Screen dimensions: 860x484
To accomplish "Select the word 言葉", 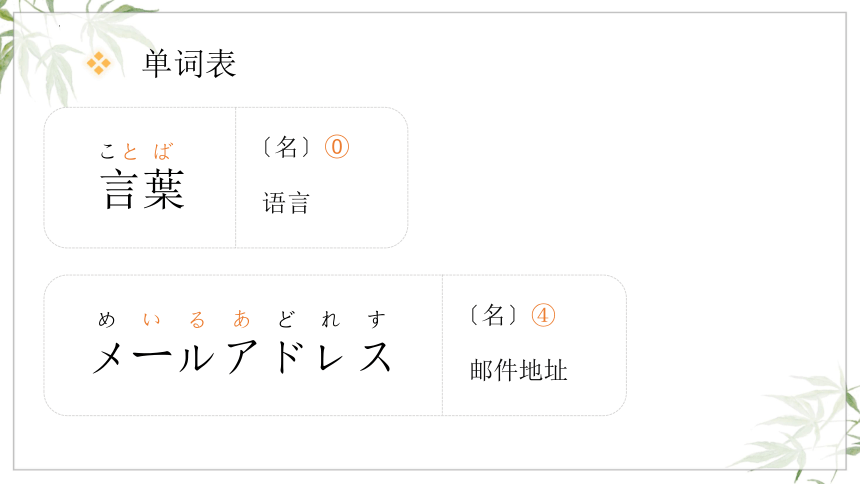I will [x=143, y=189].
